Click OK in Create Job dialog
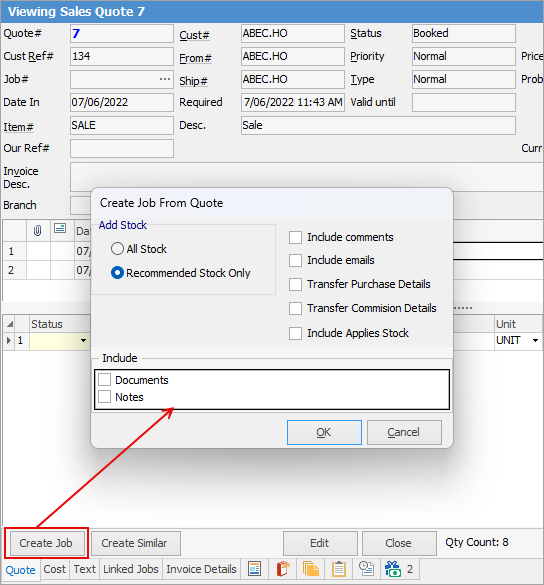 click(324, 432)
